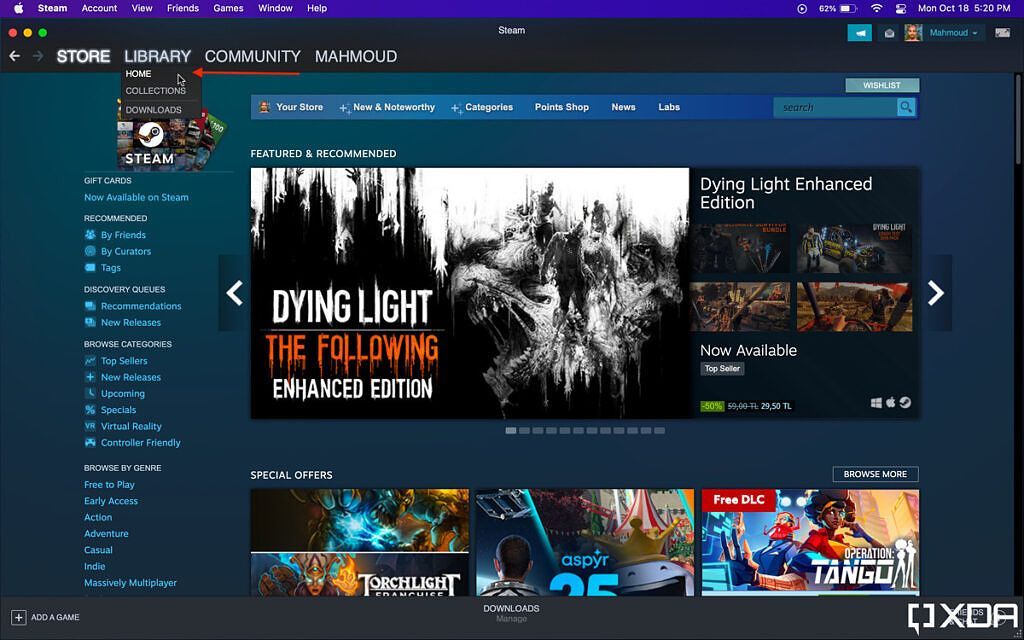Click the Recommendations queue icon
This screenshot has width=1024, height=640.
point(90,306)
